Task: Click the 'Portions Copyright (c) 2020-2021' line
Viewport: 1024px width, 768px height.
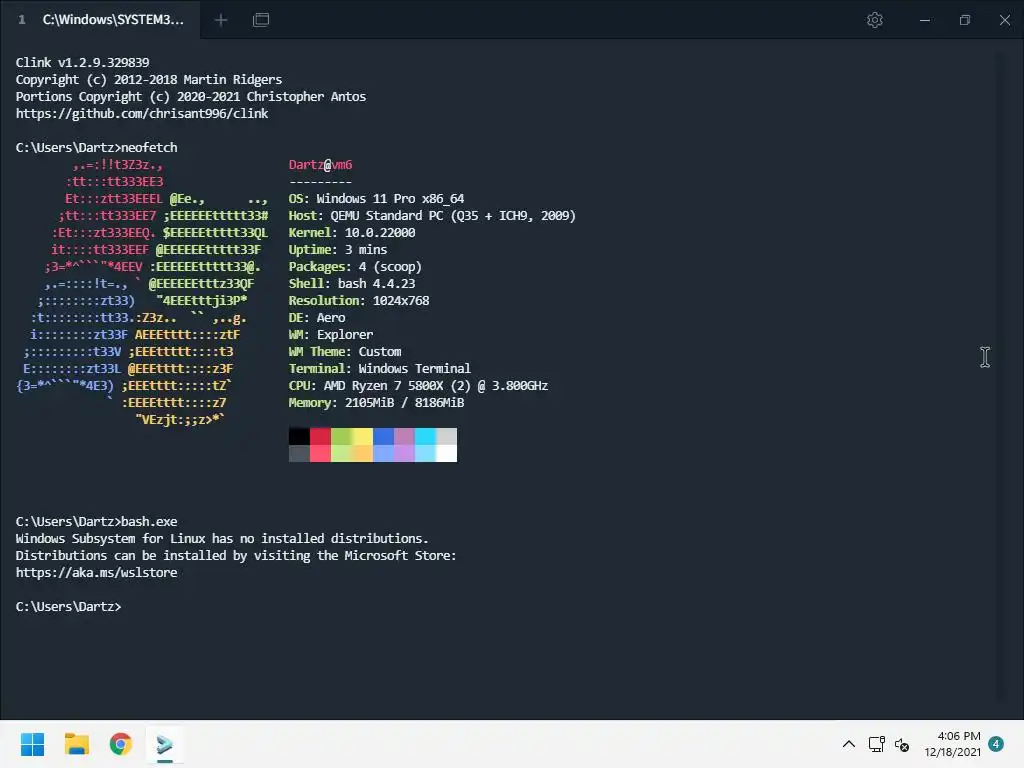Action: (x=191, y=97)
